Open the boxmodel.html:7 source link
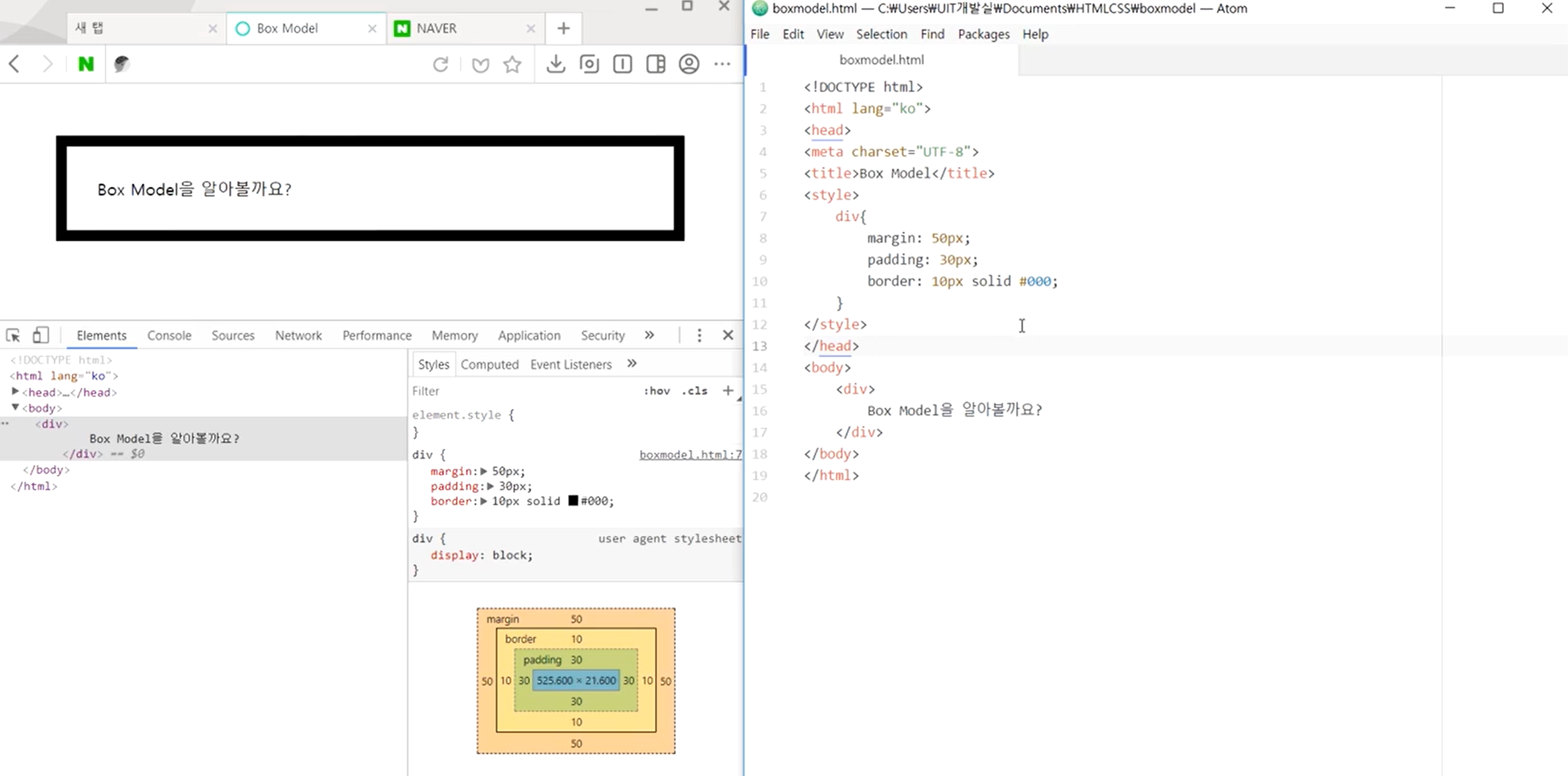 click(690, 455)
